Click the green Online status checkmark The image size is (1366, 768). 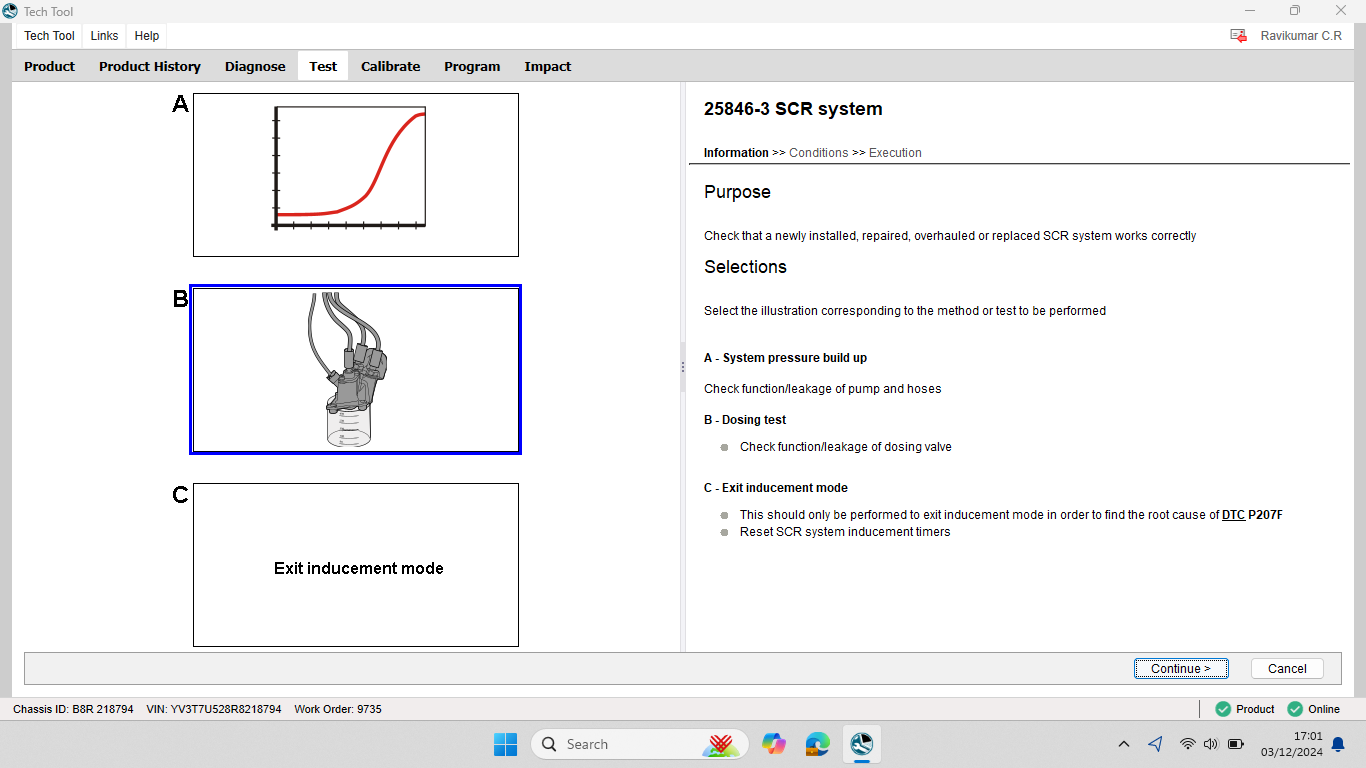click(x=1295, y=709)
